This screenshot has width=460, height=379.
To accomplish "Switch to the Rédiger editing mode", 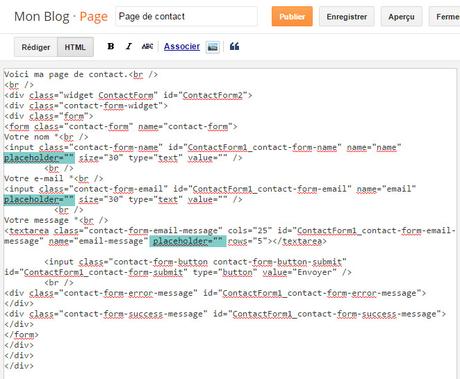I will click(36, 47).
